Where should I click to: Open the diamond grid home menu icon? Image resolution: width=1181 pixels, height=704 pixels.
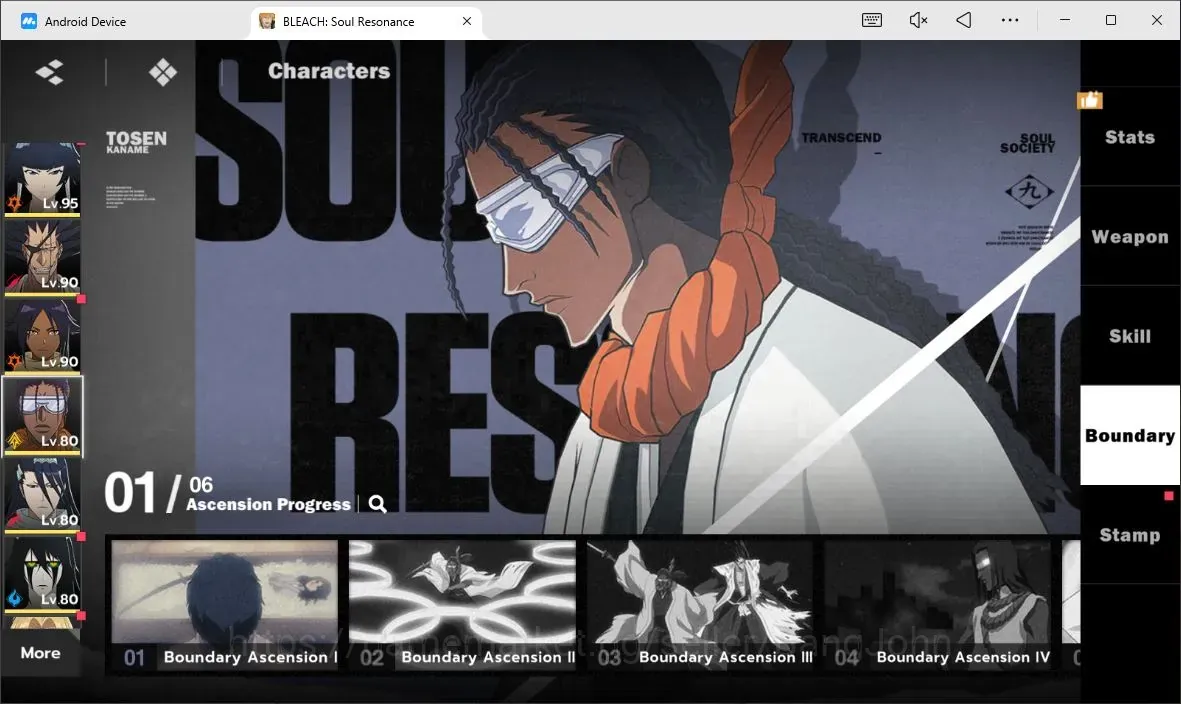click(163, 72)
